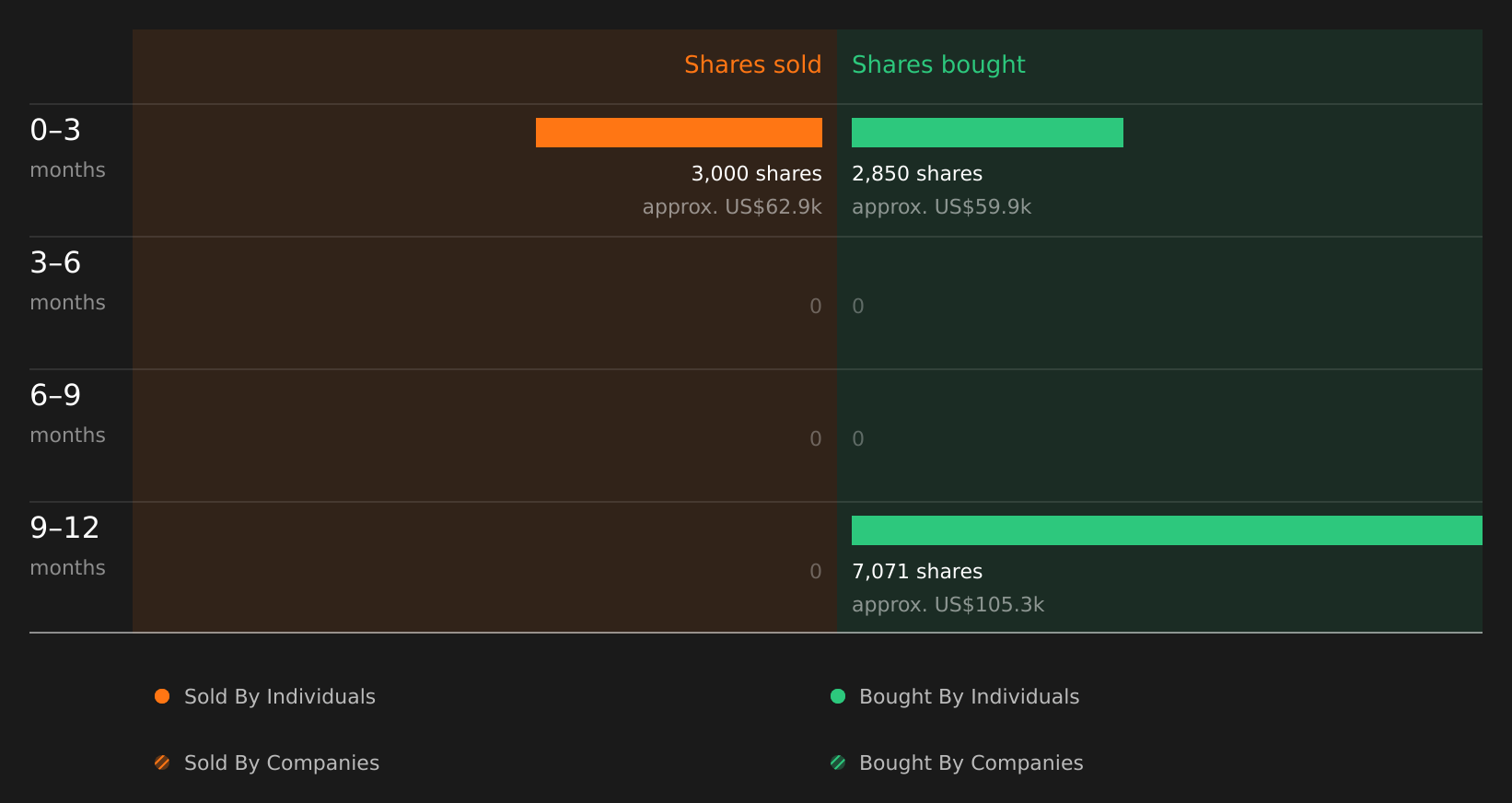Toggle the Sold By Companies legend label

(x=282, y=763)
